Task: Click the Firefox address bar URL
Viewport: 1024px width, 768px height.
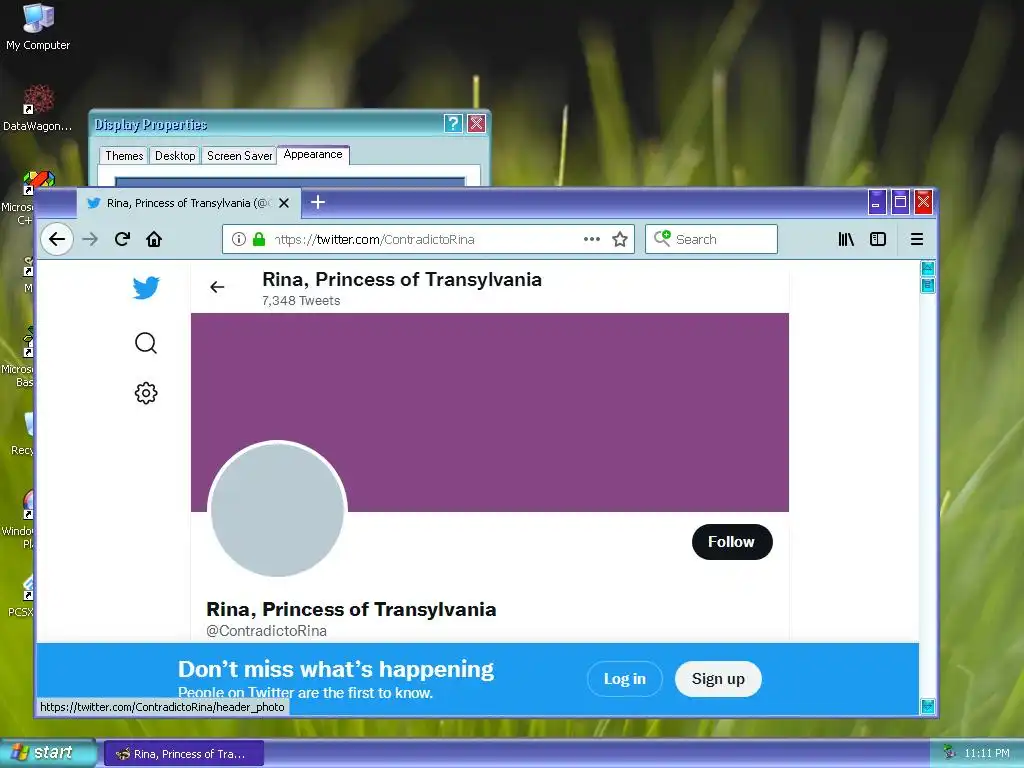Action: coord(374,239)
